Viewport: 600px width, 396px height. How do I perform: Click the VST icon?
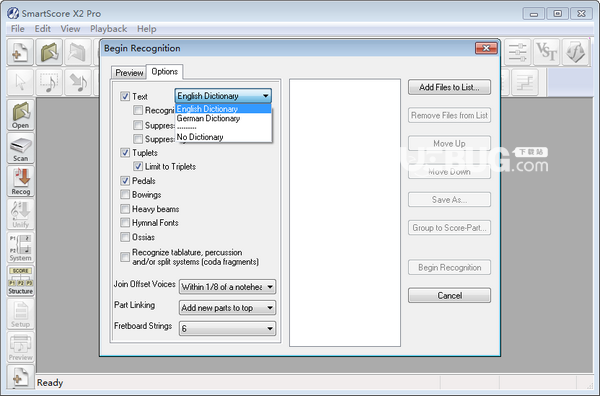pos(546,52)
